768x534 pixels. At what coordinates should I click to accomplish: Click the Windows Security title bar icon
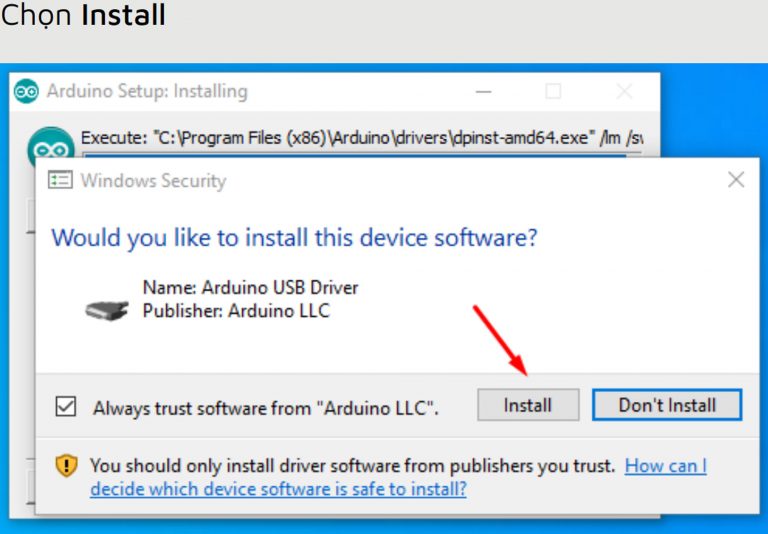pos(61,181)
